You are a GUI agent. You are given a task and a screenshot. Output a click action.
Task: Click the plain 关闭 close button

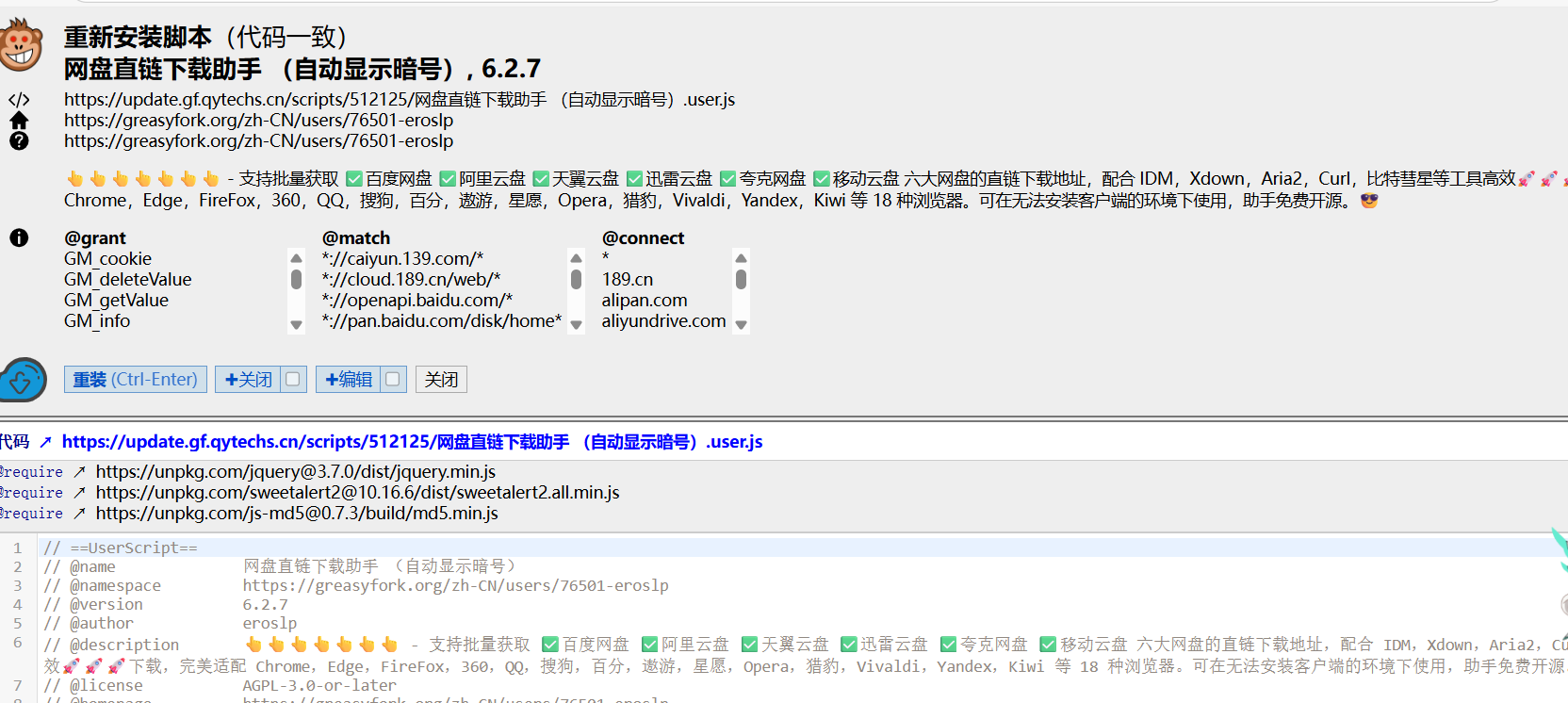(441, 379)
